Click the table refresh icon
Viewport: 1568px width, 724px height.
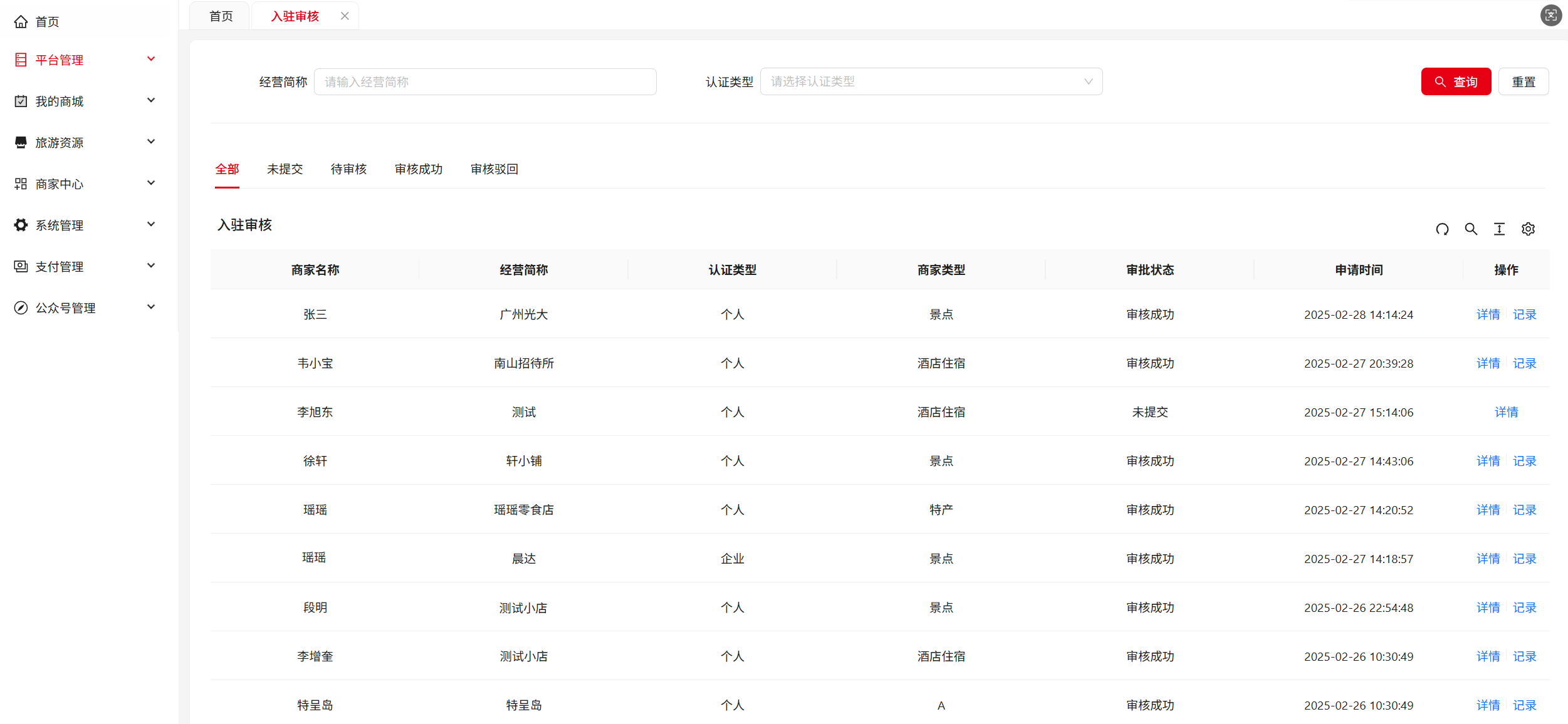(x=1442, y=229)
